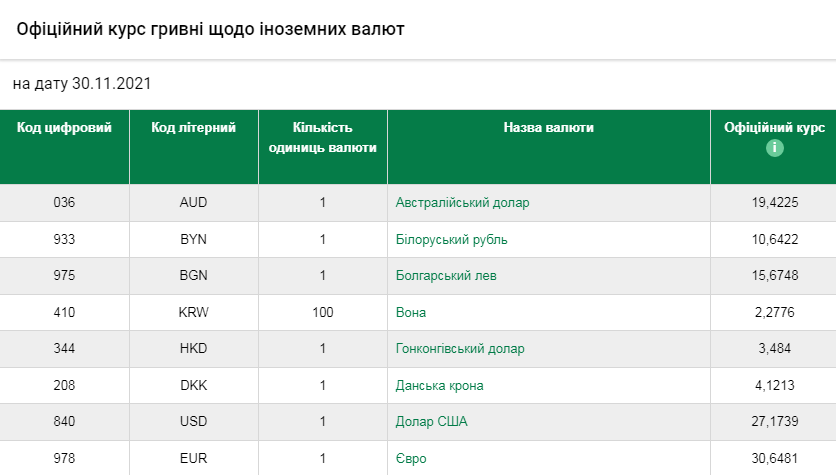
Task: Open the Австралійський долар link
Action: point(462,203)
